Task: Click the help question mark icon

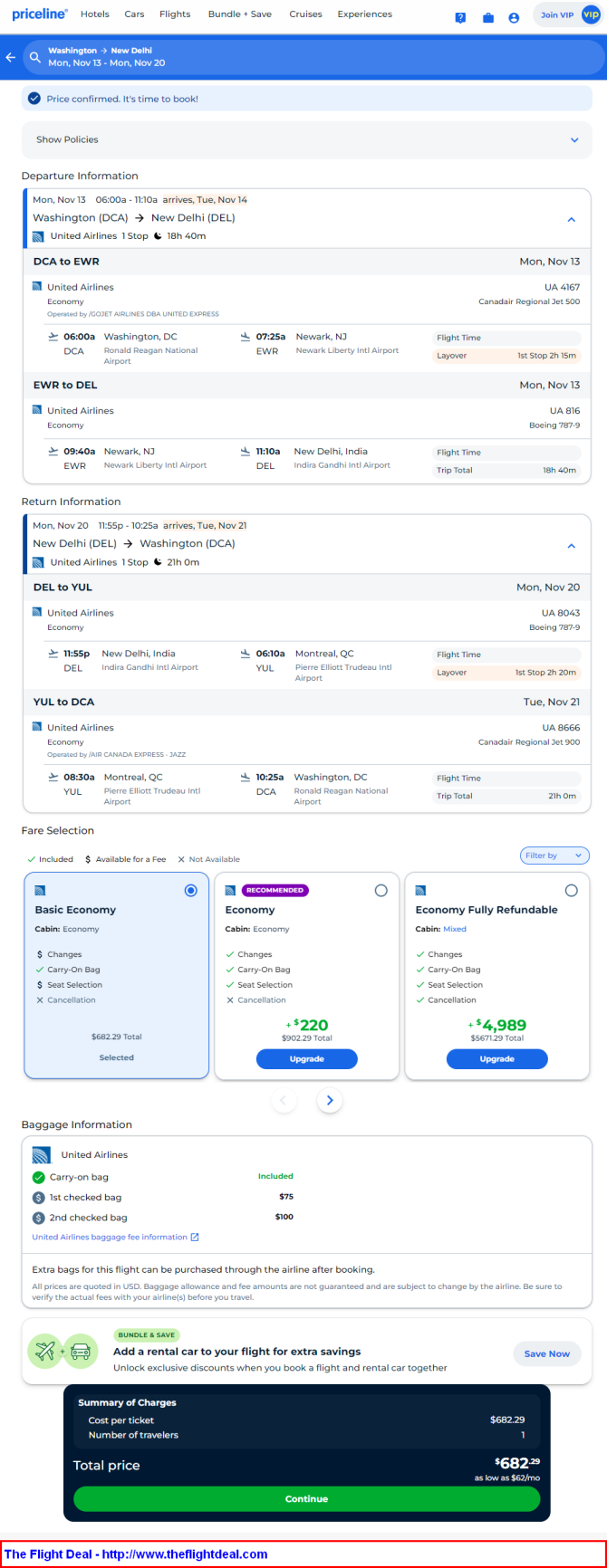Action: tap(460, 17)
